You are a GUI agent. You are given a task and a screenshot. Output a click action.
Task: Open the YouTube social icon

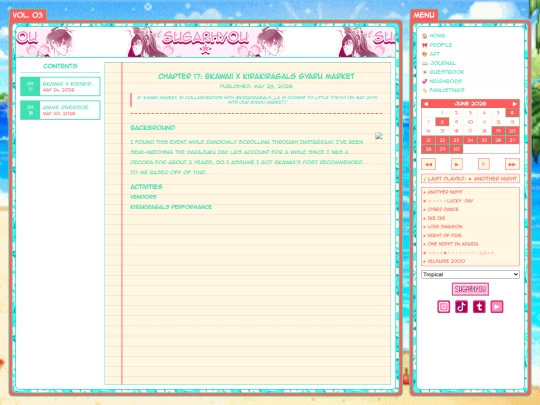click(x=497, y=307)
